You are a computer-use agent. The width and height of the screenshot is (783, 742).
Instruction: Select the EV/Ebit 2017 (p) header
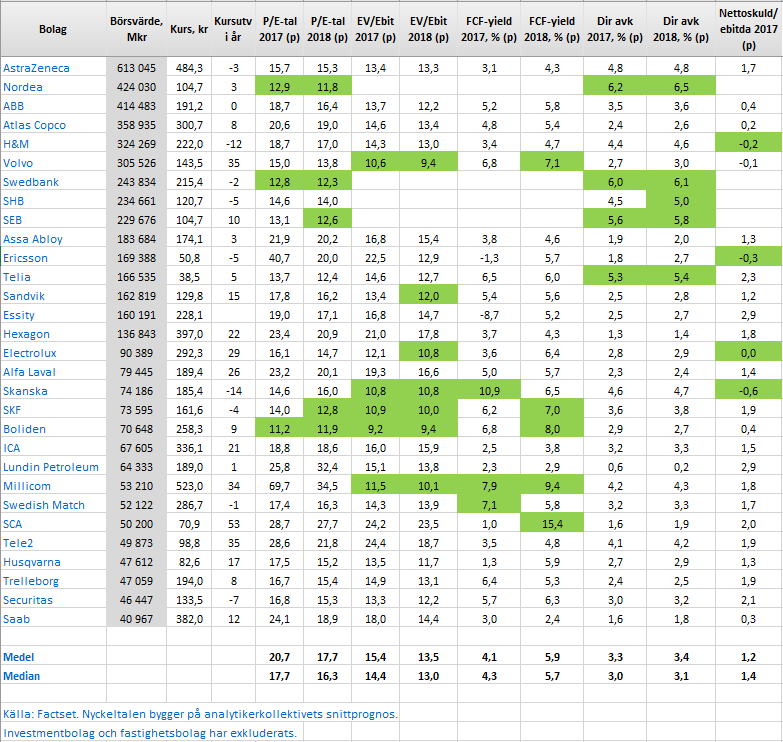(375, 29)
